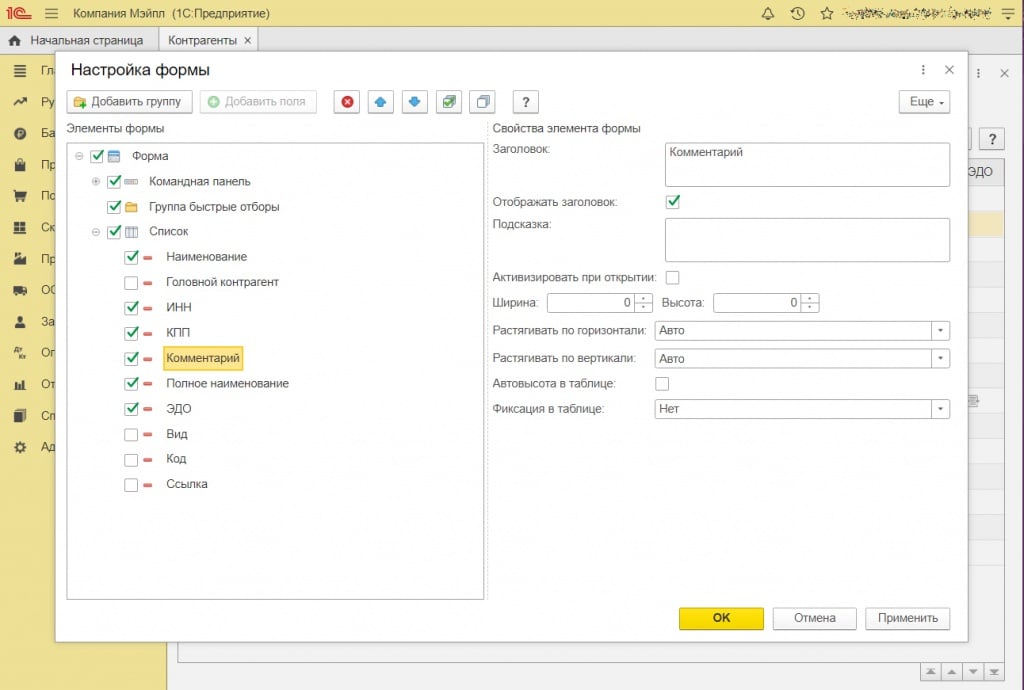The width and height of the screenshot is (1024, 690).
Task: Click the red delete element icon
Action: (347, 102)
